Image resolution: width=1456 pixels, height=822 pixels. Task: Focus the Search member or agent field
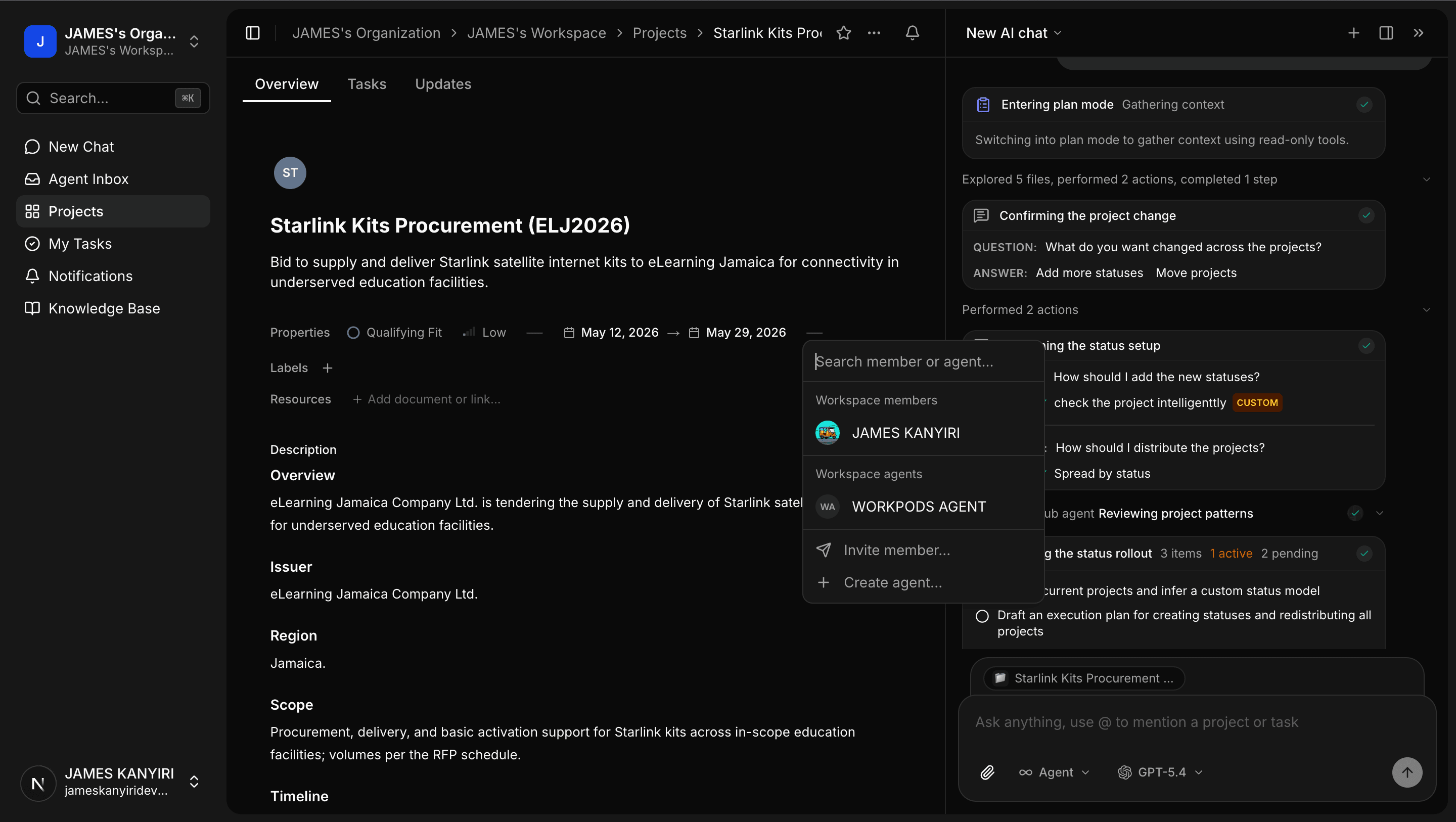pos(923,362)
